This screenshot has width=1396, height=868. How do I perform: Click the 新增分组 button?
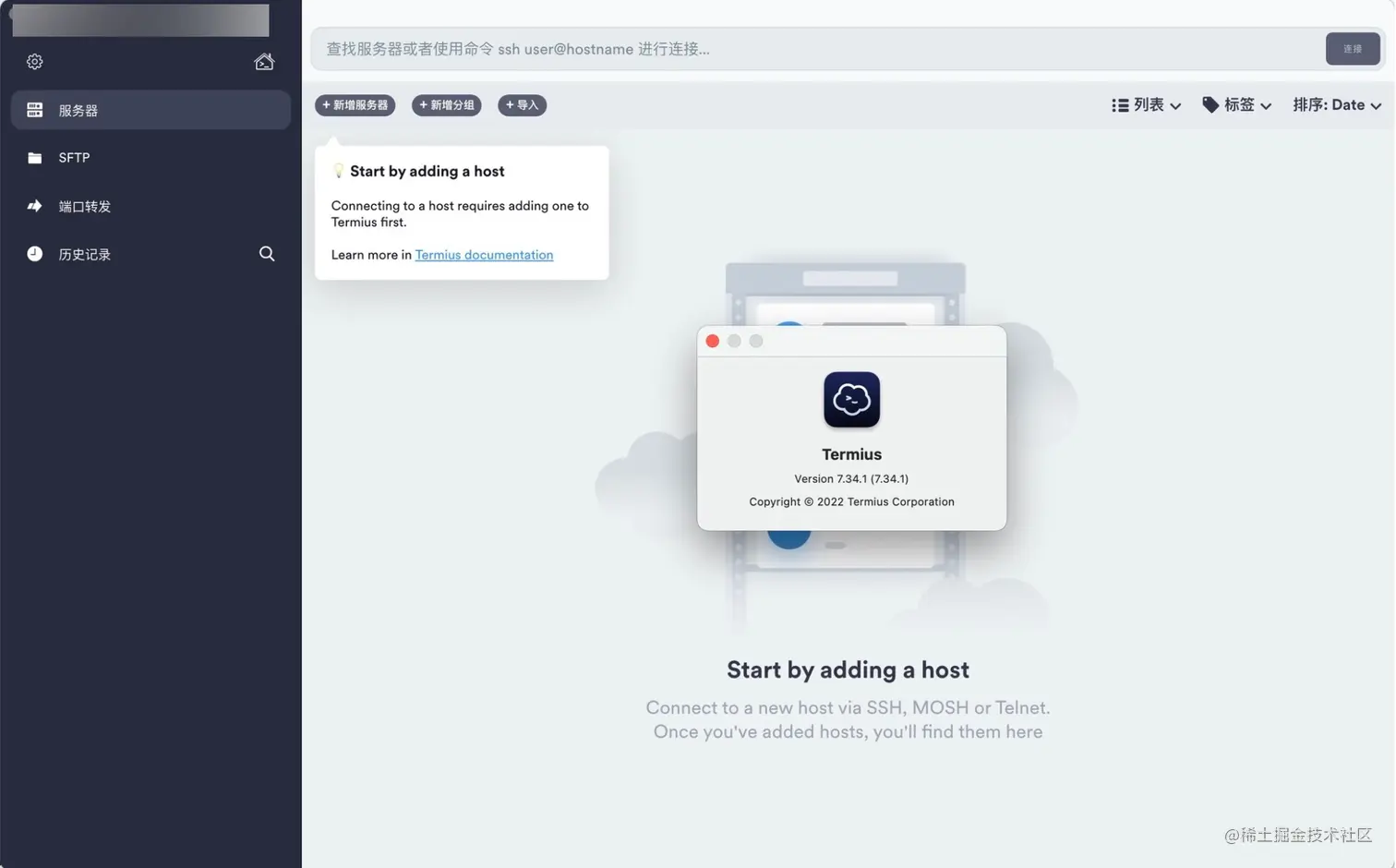click(447, 105)
